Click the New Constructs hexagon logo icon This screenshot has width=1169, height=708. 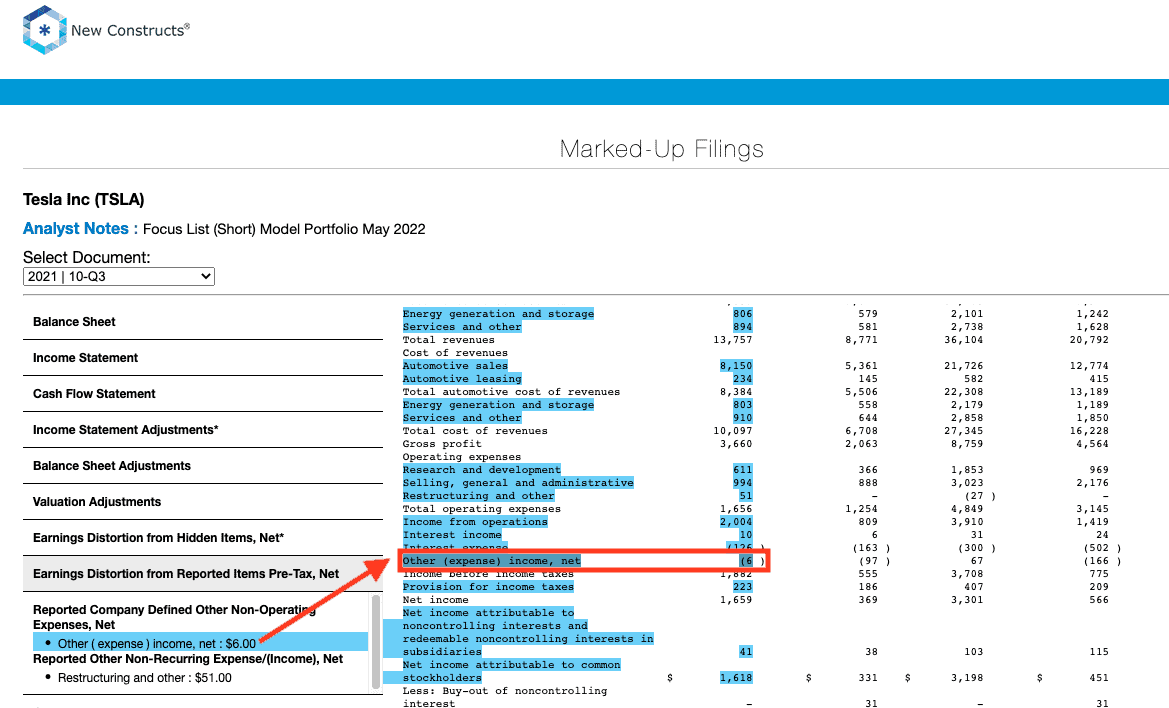tap(45, 30)
